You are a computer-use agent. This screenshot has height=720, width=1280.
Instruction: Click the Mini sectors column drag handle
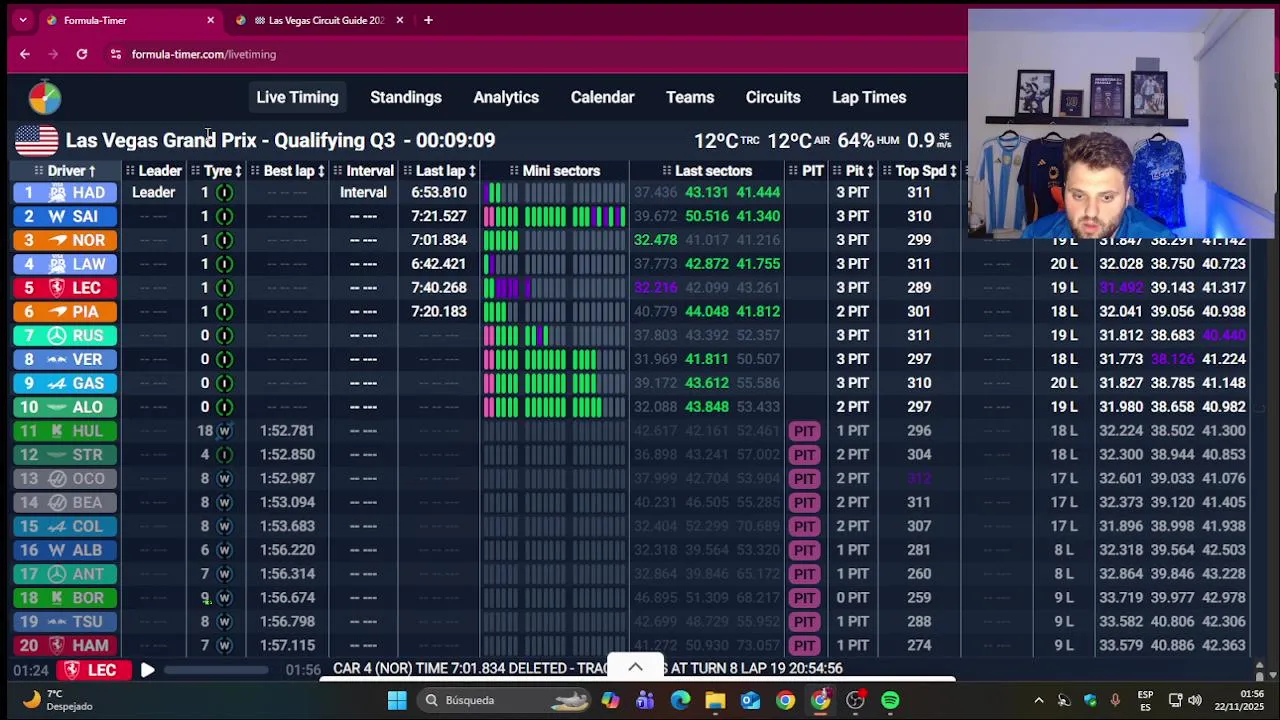coord(514,171)
